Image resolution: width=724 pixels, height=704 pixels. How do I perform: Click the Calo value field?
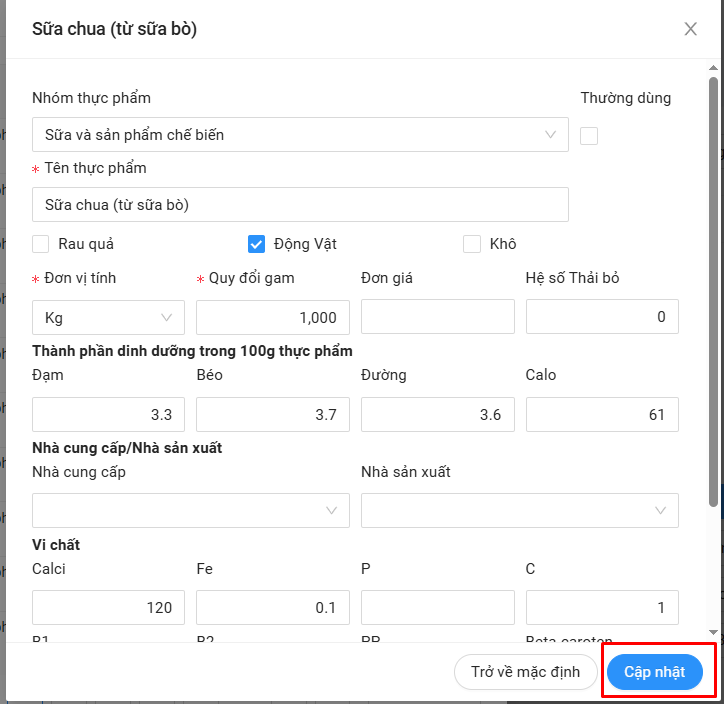[602, 414]
